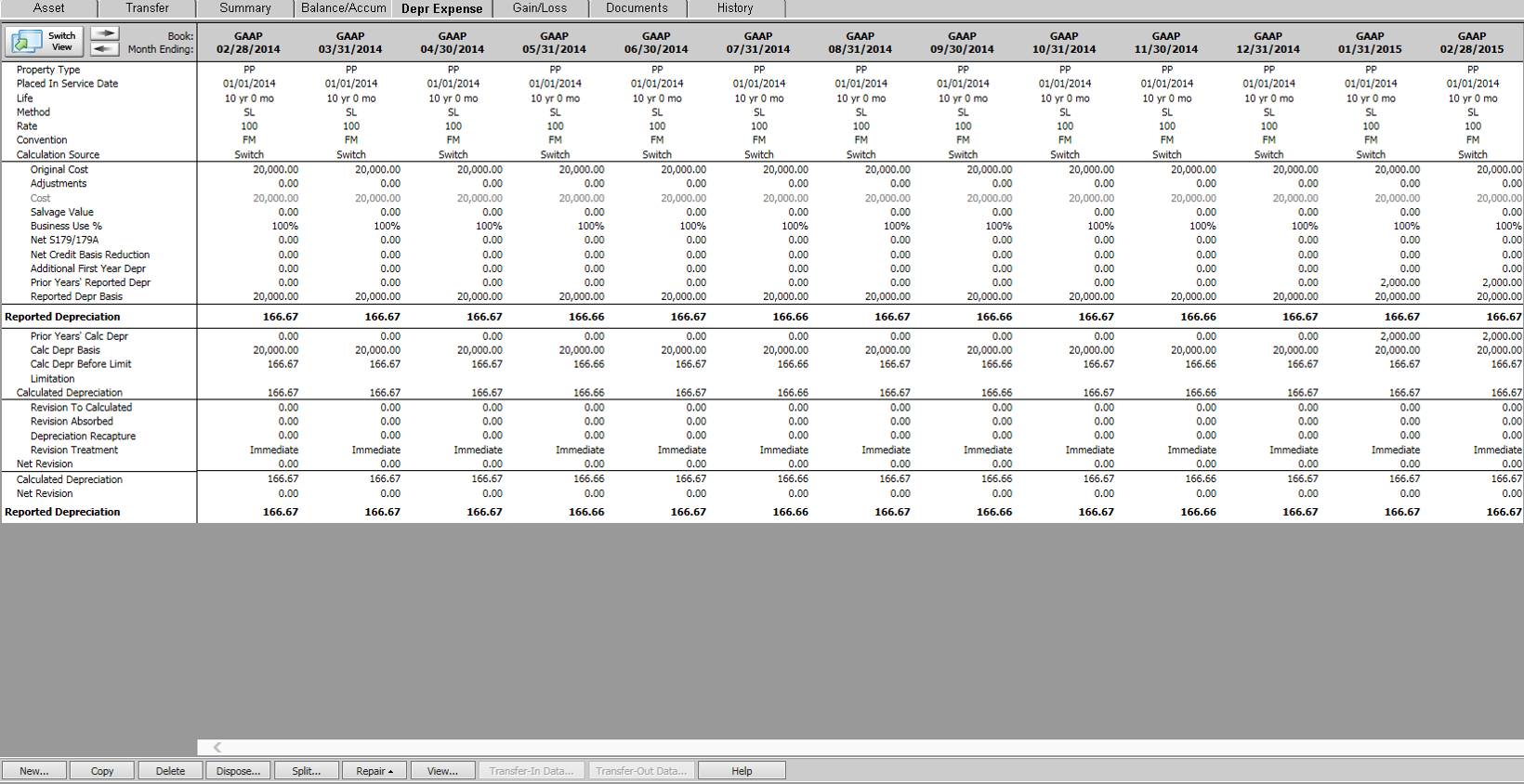Screen dimensions: 1524x784
Task: Select the GAAP 02/28/2015 column header
Action: pos(1472,43)
